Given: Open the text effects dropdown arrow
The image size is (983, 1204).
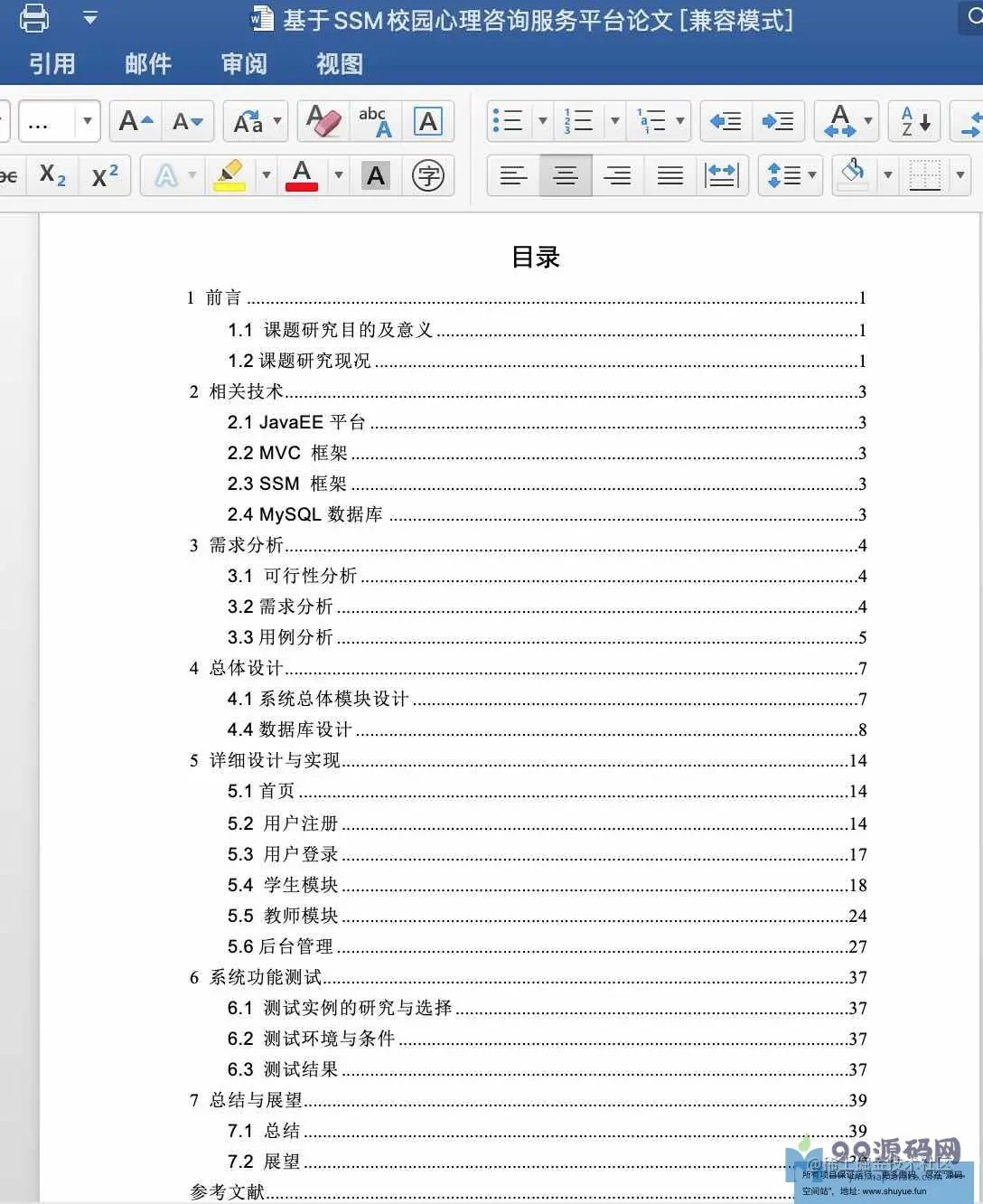Looking at the screenshot, I should 192,175.
